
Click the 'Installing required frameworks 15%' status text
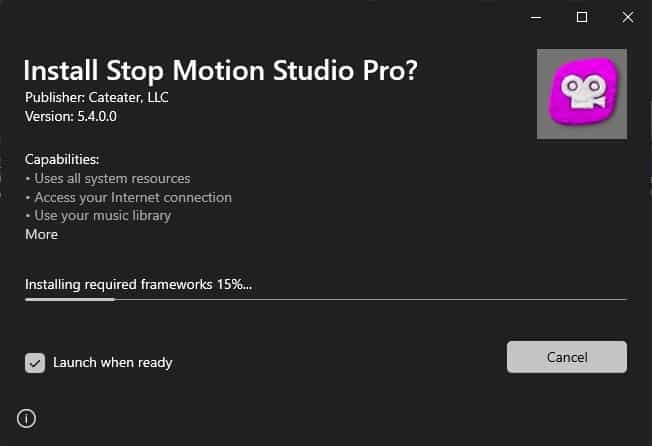tap(138, 285)
